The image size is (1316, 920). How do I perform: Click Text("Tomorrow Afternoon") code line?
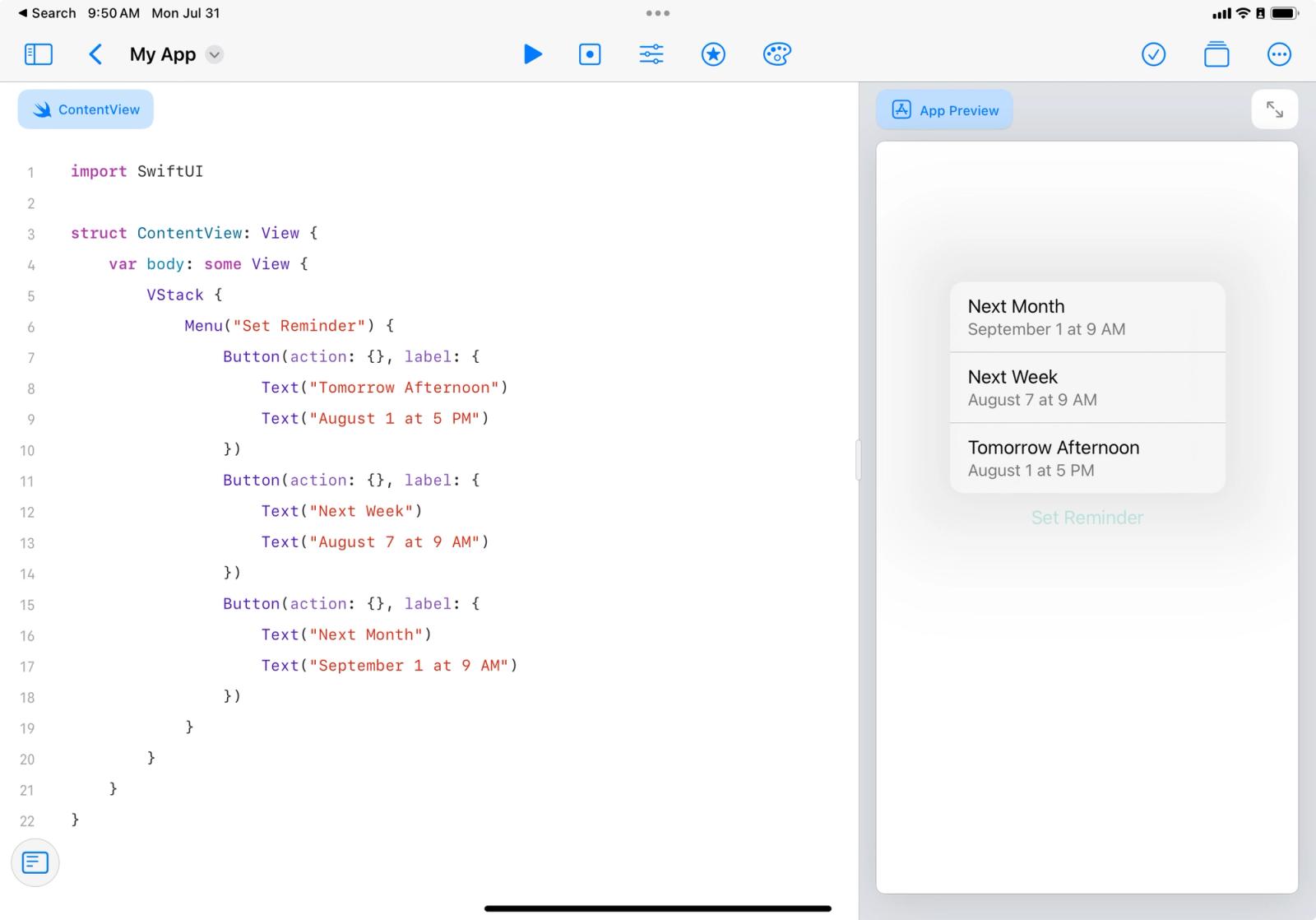pyautogui.click(x=385, y=388)
